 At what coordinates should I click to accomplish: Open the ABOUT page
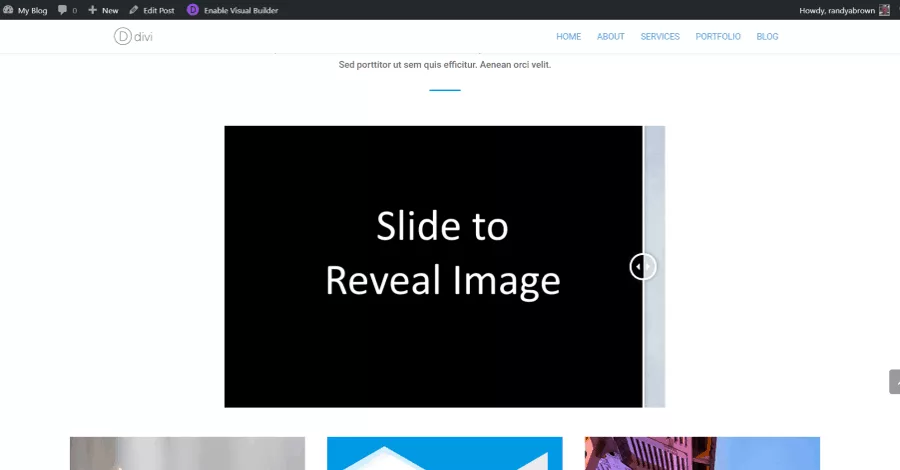click(x=611, y=36)
